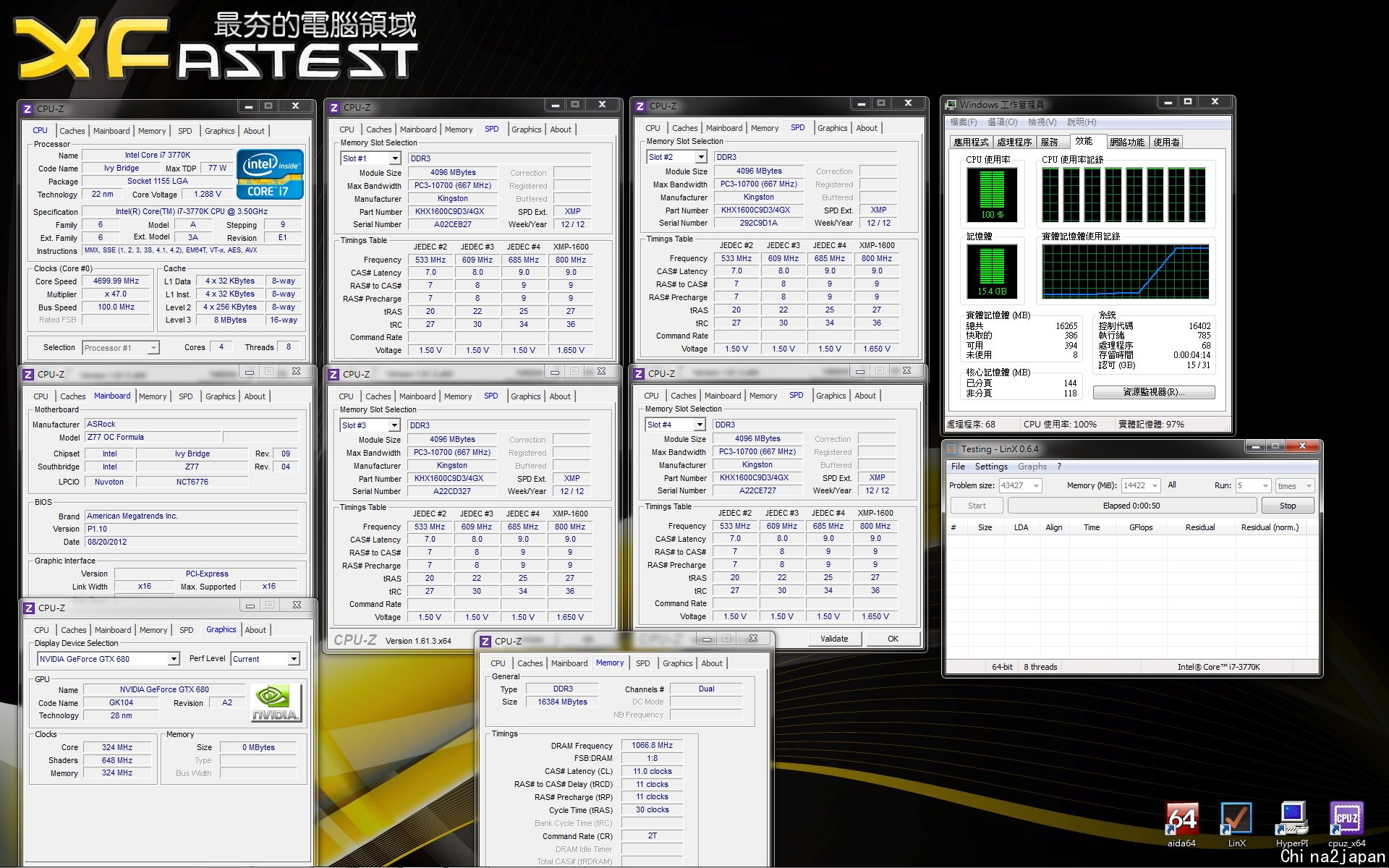1389x868 pixels.
Task: Click the Multiplier x 47.0 value
Action: pyautogui.click(x=116, y=294)
